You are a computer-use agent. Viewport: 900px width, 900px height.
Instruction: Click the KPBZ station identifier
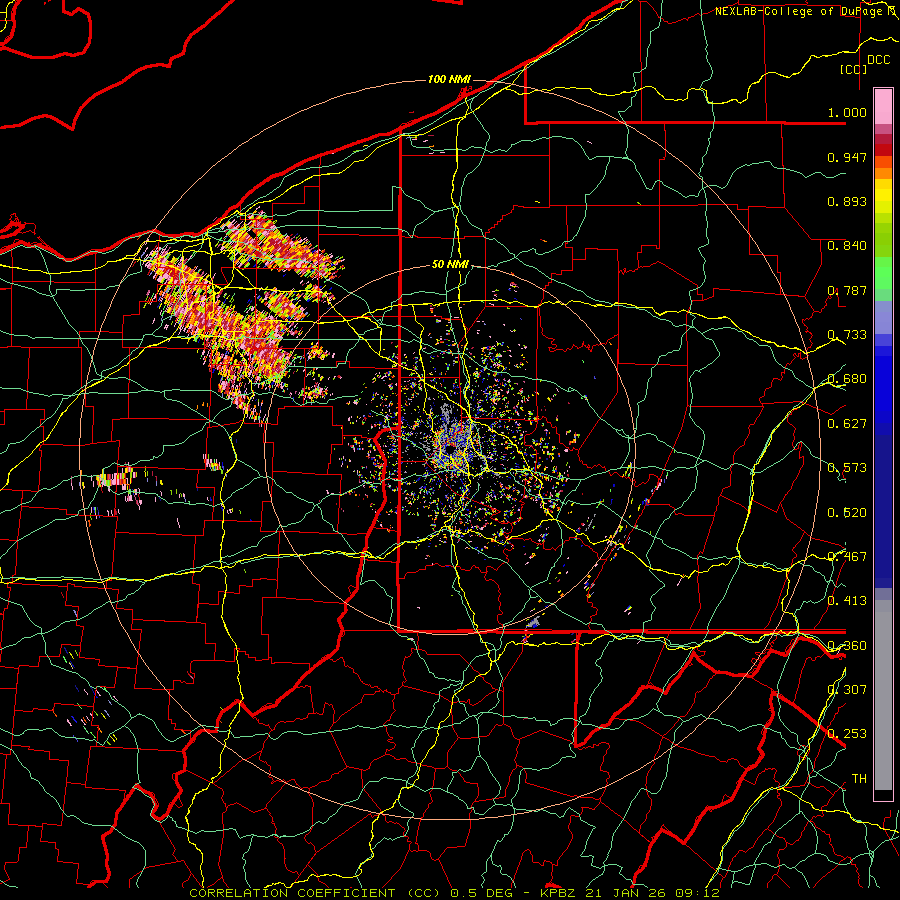pyautogui.click(x=557, y=893)
